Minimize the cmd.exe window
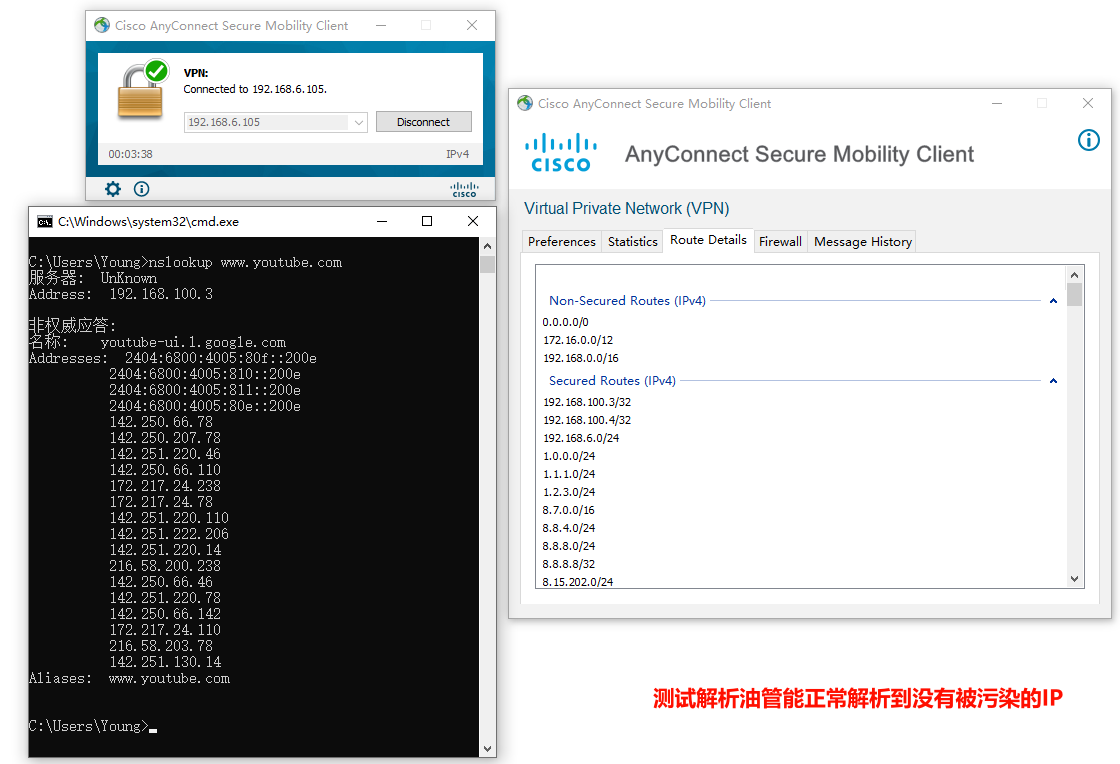Viewport: 1120px width, 764px height. click(382, 221)
